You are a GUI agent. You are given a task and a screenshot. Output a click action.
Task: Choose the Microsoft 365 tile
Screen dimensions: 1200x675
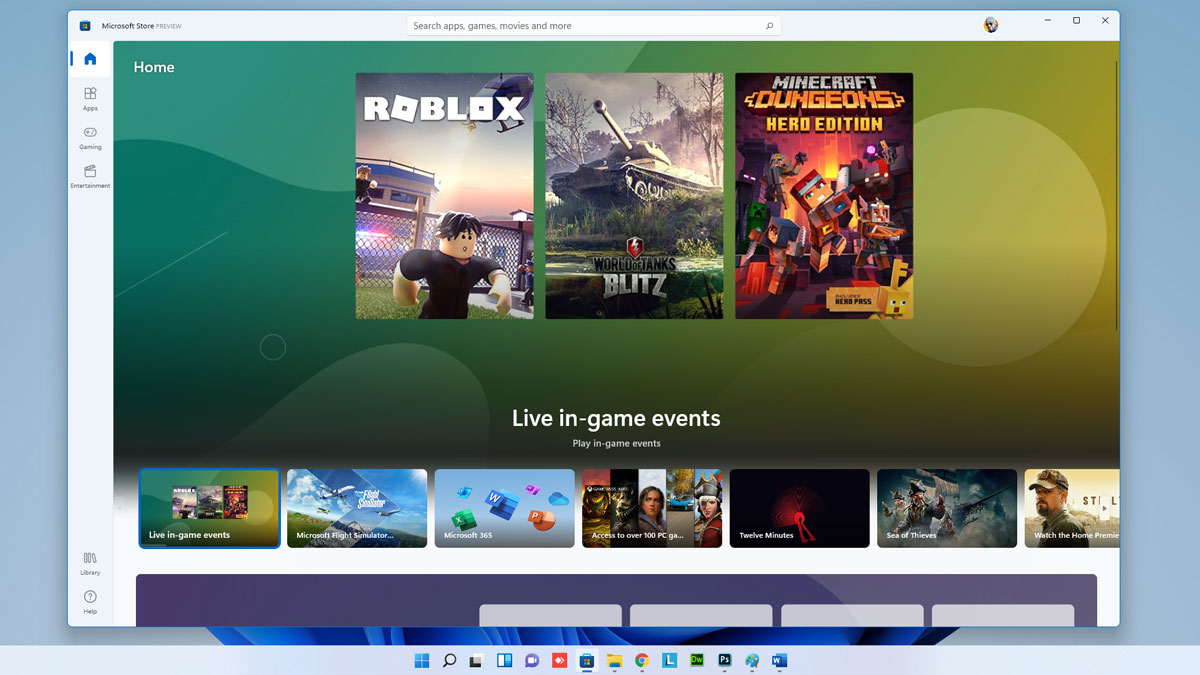[504, 508]
